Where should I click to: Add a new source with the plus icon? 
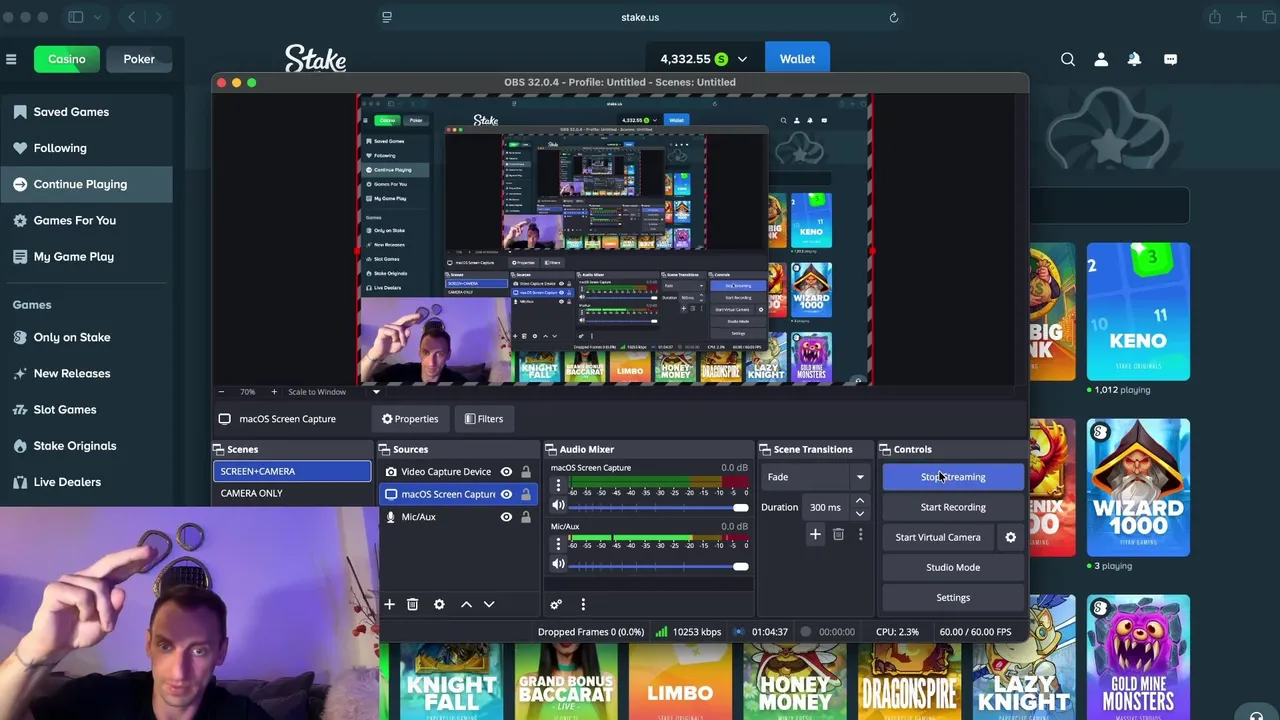tap(389, 604)
